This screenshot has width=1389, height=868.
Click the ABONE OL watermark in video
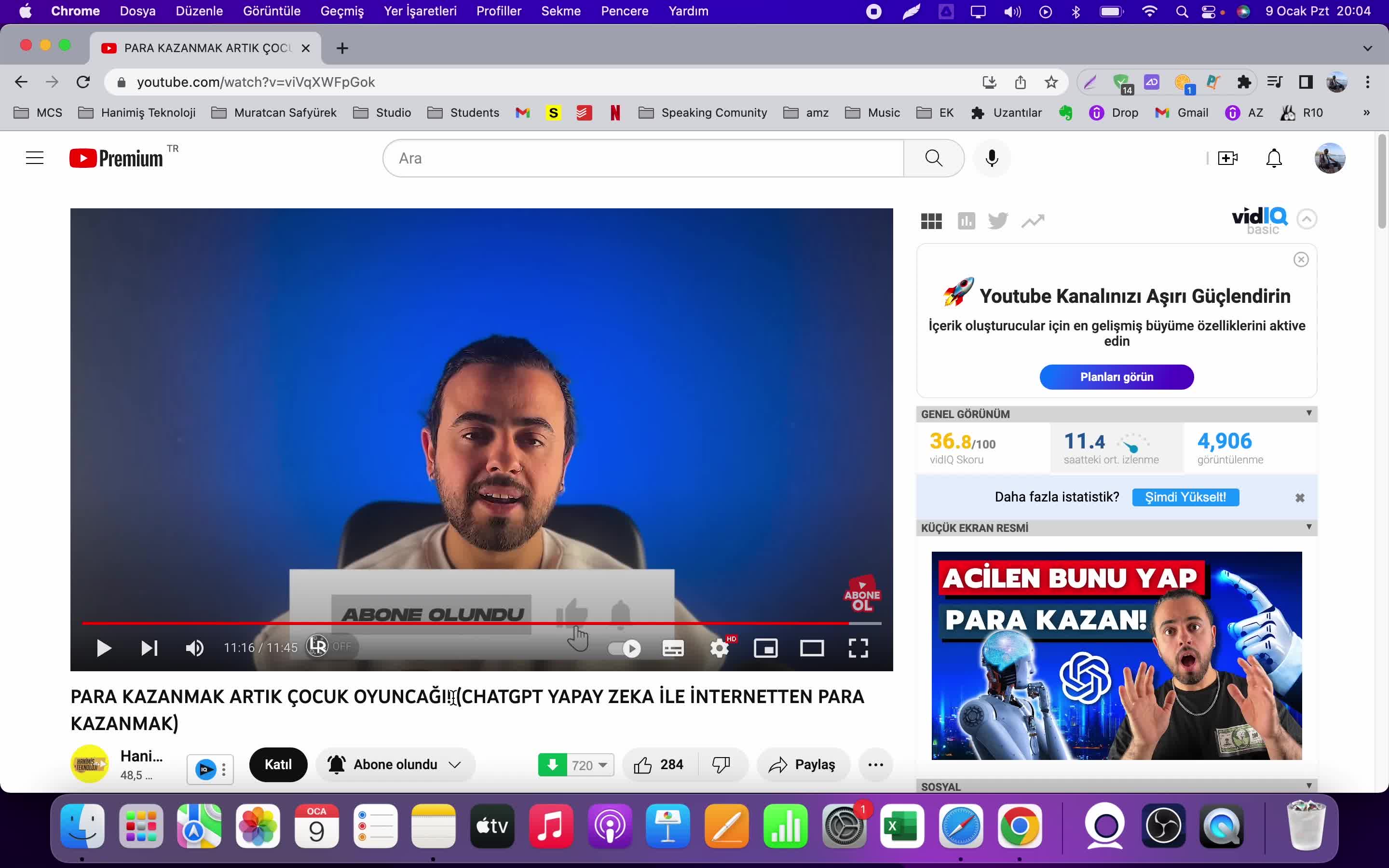861,595
